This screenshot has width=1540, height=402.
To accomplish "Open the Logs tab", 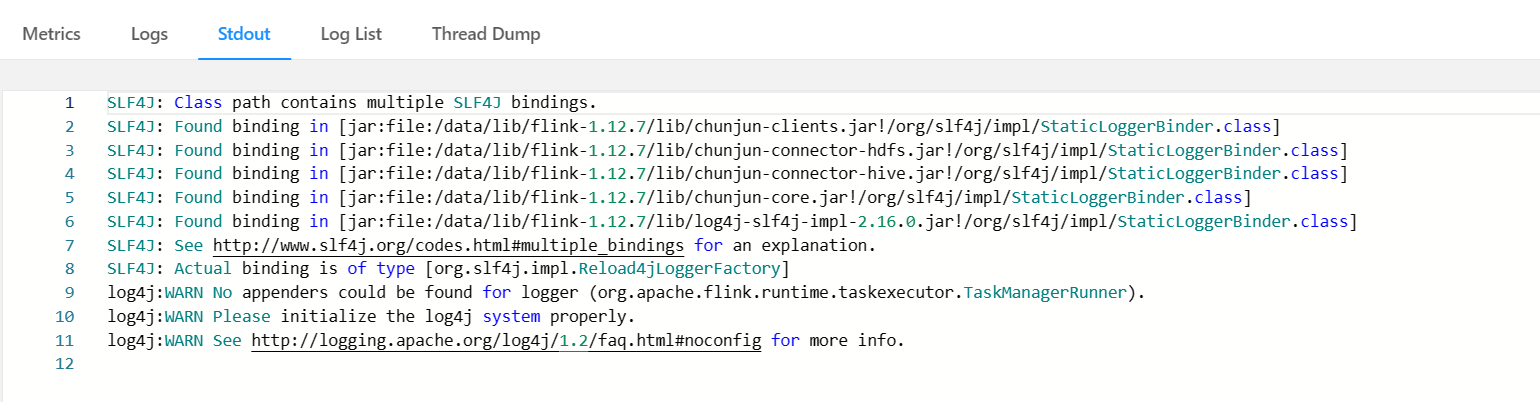I will (149, 33).
